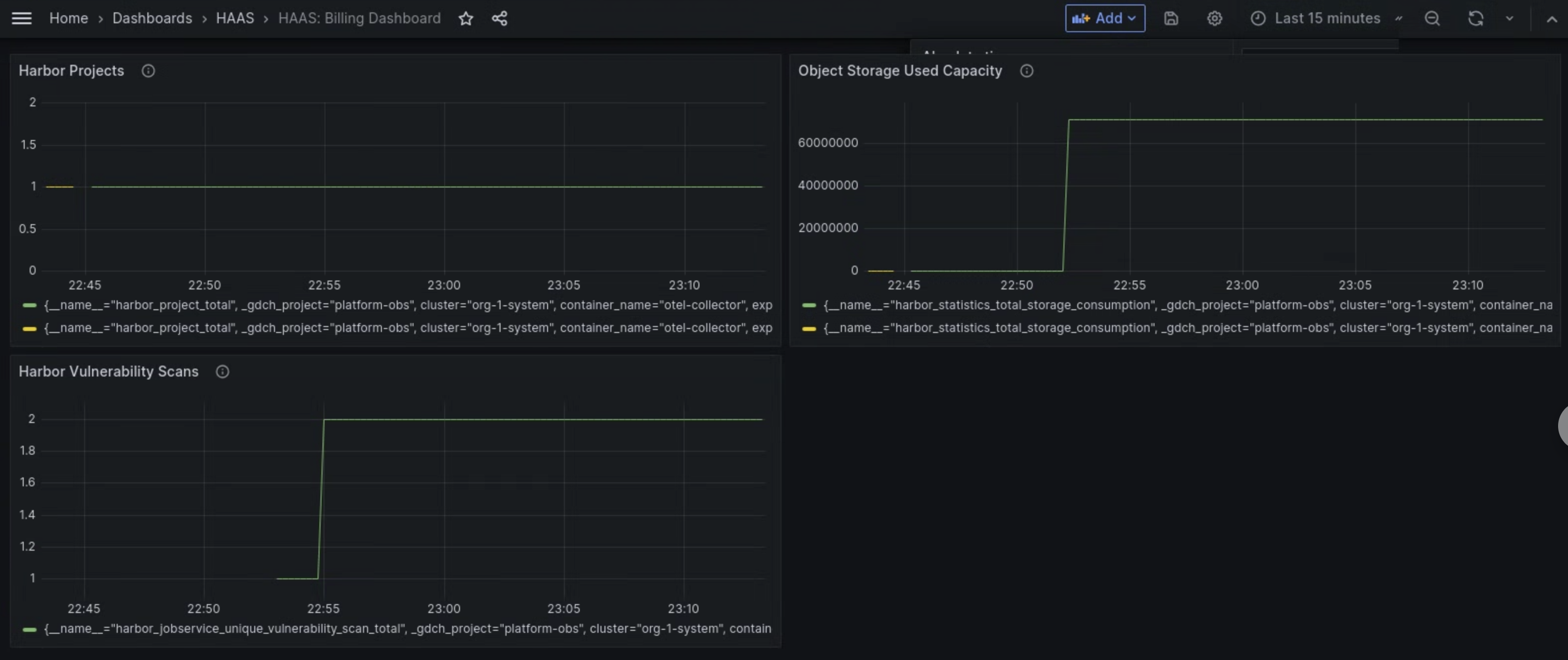Click the Home breadcrumb link
This screenshot has width=1568, height=660.
(69, 18)
